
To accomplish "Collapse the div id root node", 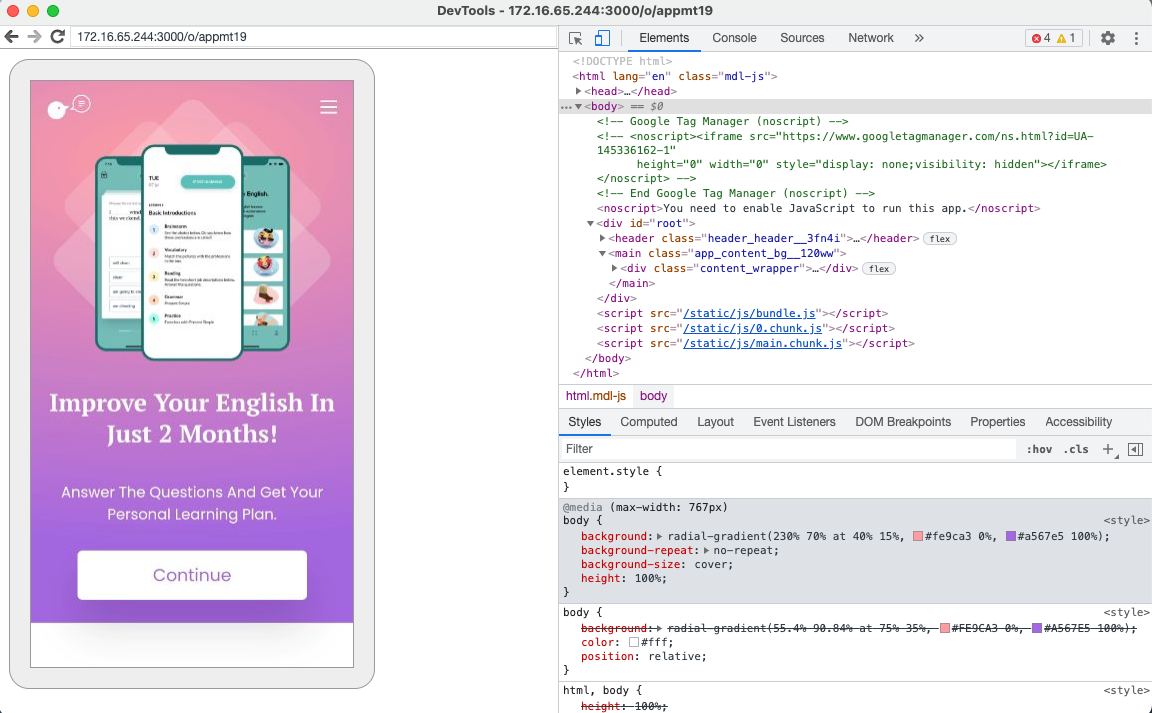I will (590, 223).
